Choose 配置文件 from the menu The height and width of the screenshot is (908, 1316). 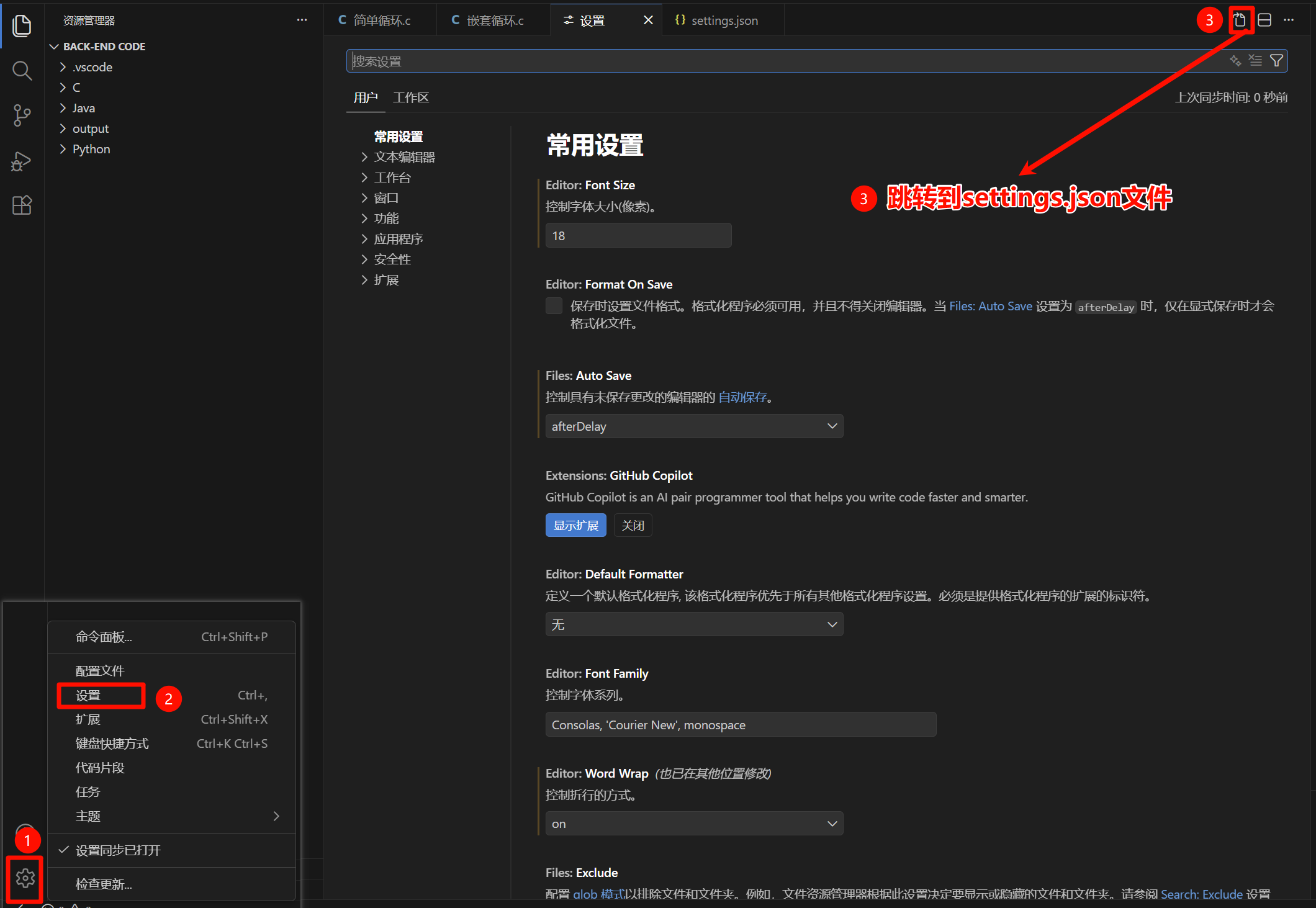(x=171, y=671)
